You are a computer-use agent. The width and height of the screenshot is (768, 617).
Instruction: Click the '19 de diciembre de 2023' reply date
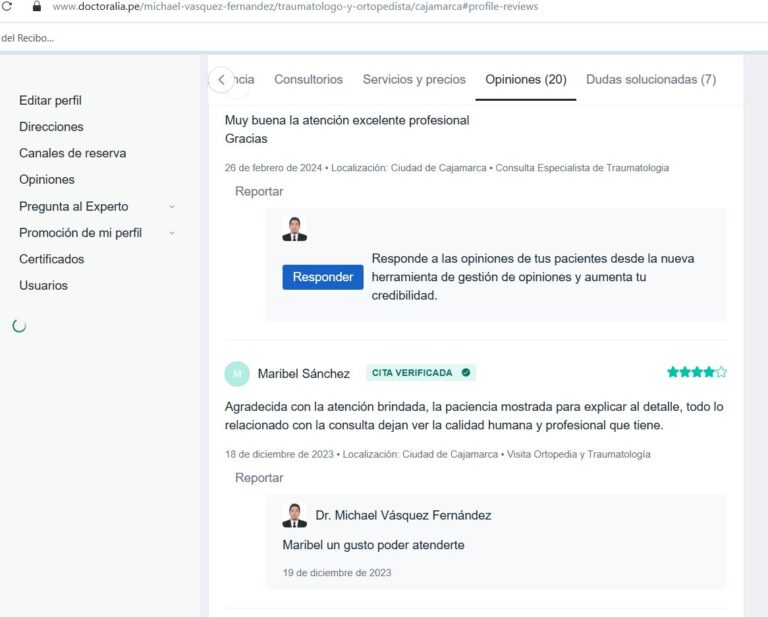point(337,573)
